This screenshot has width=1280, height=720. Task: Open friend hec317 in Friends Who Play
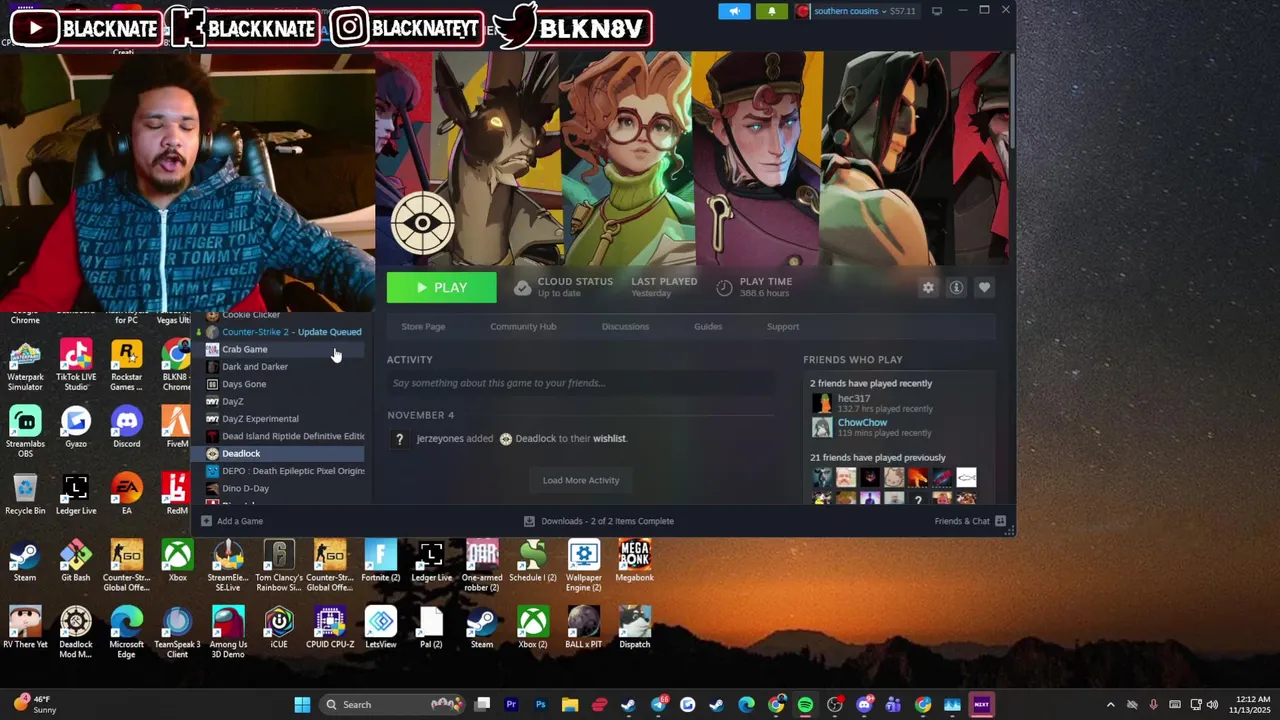point(853,398)
